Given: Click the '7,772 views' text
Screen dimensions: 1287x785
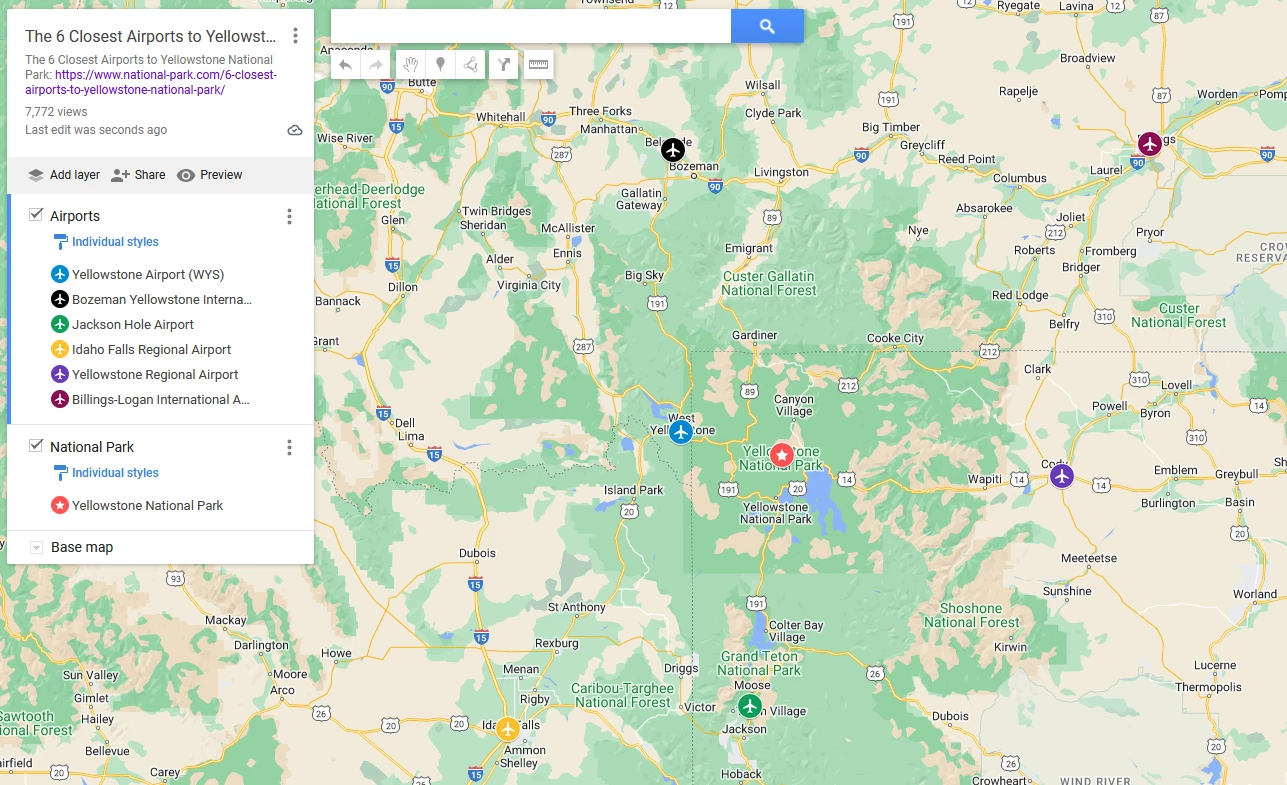Looking at the screenshot, I should (x=56, y=112).
